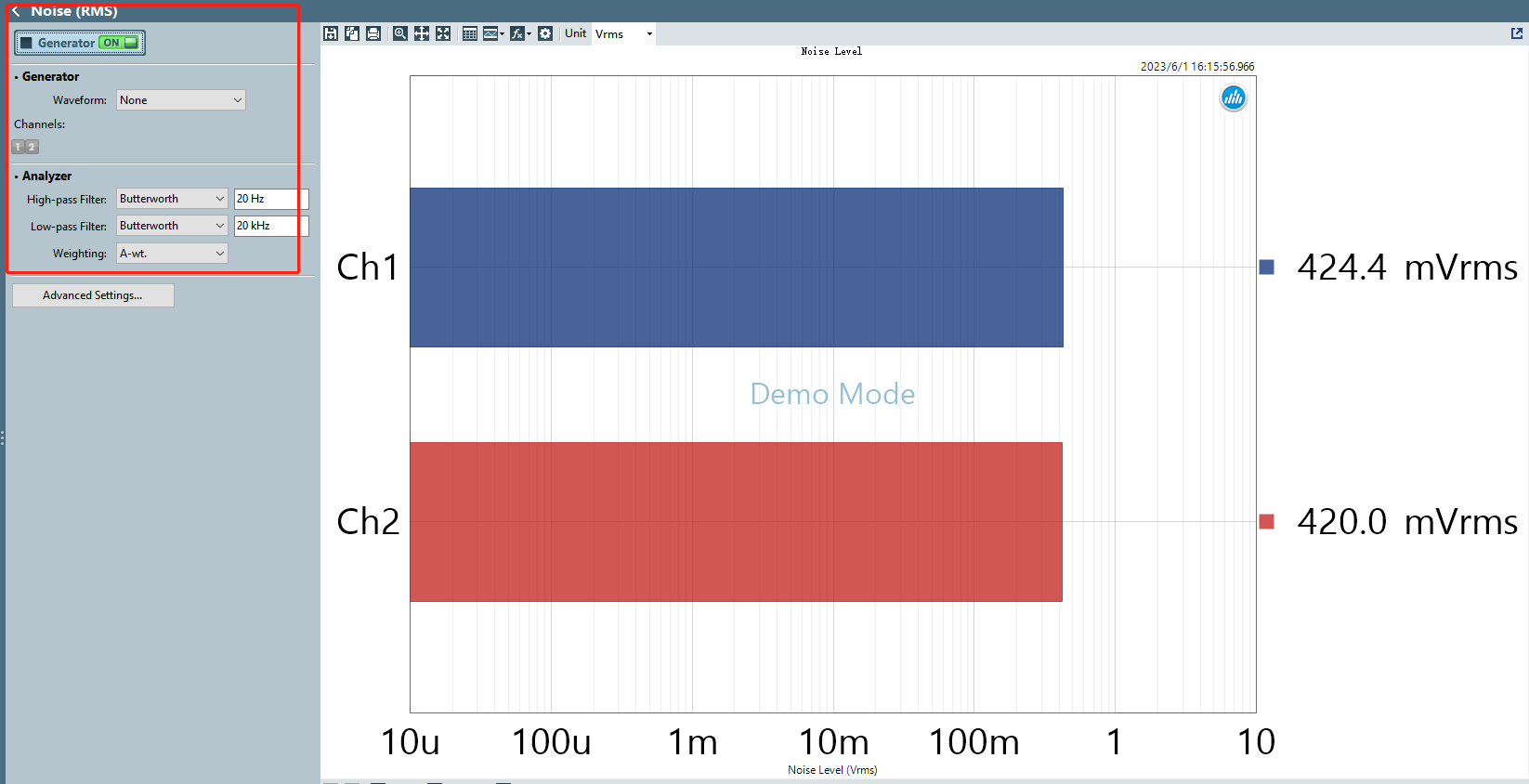Screen dimensions: 1529x784
Task: Click the save graph data icon
Action: [x=331, y=33]
